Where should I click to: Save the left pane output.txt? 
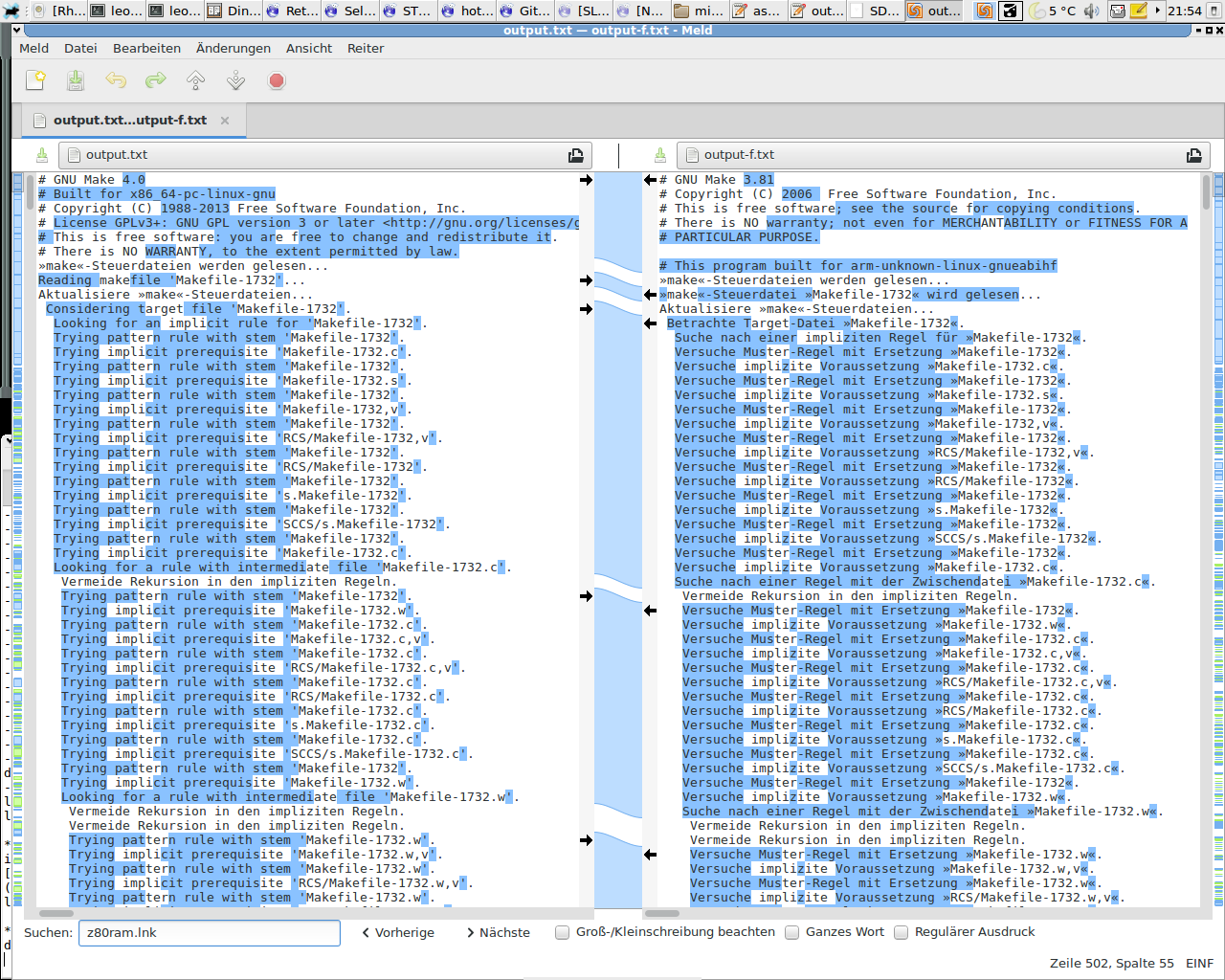click(41, 155)
